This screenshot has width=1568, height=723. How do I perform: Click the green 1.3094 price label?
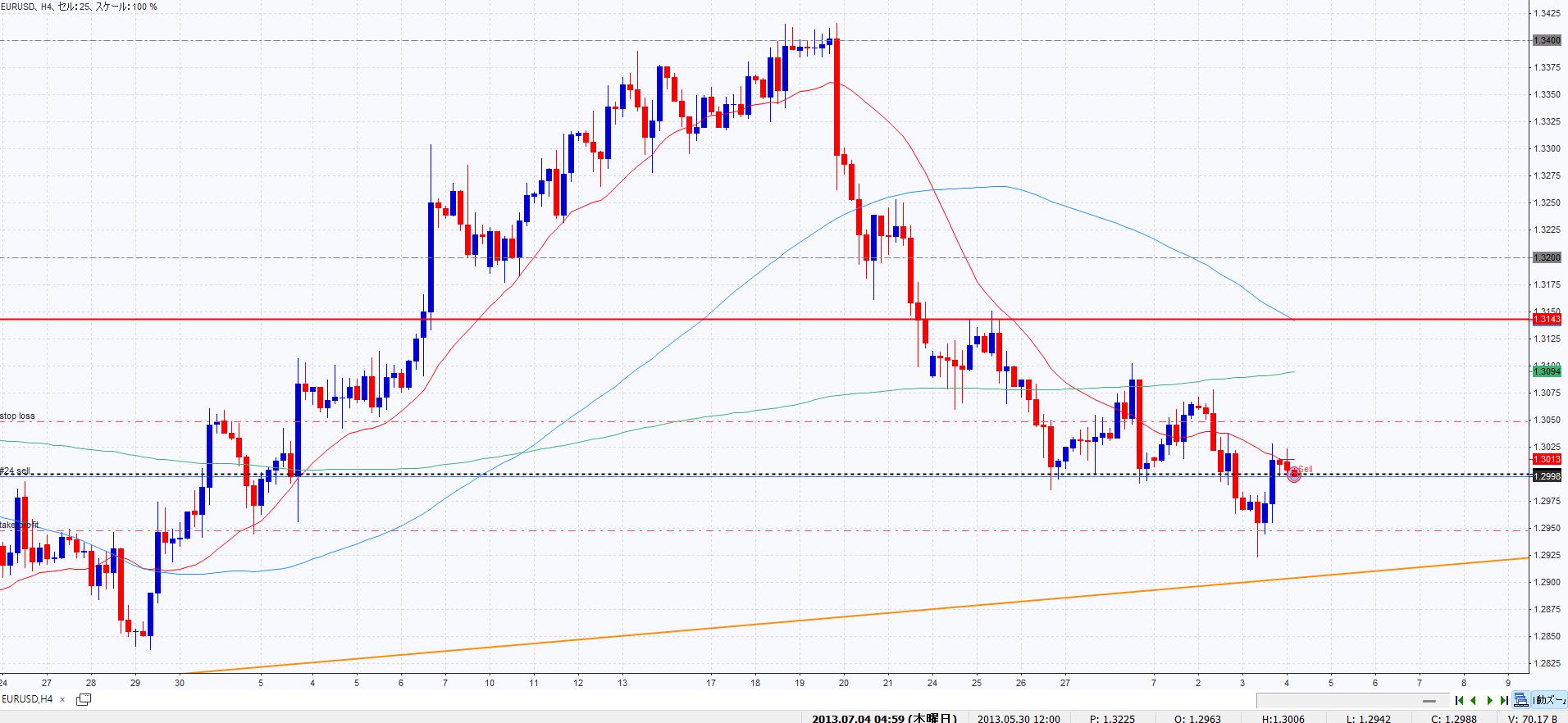pos(1547,371)
